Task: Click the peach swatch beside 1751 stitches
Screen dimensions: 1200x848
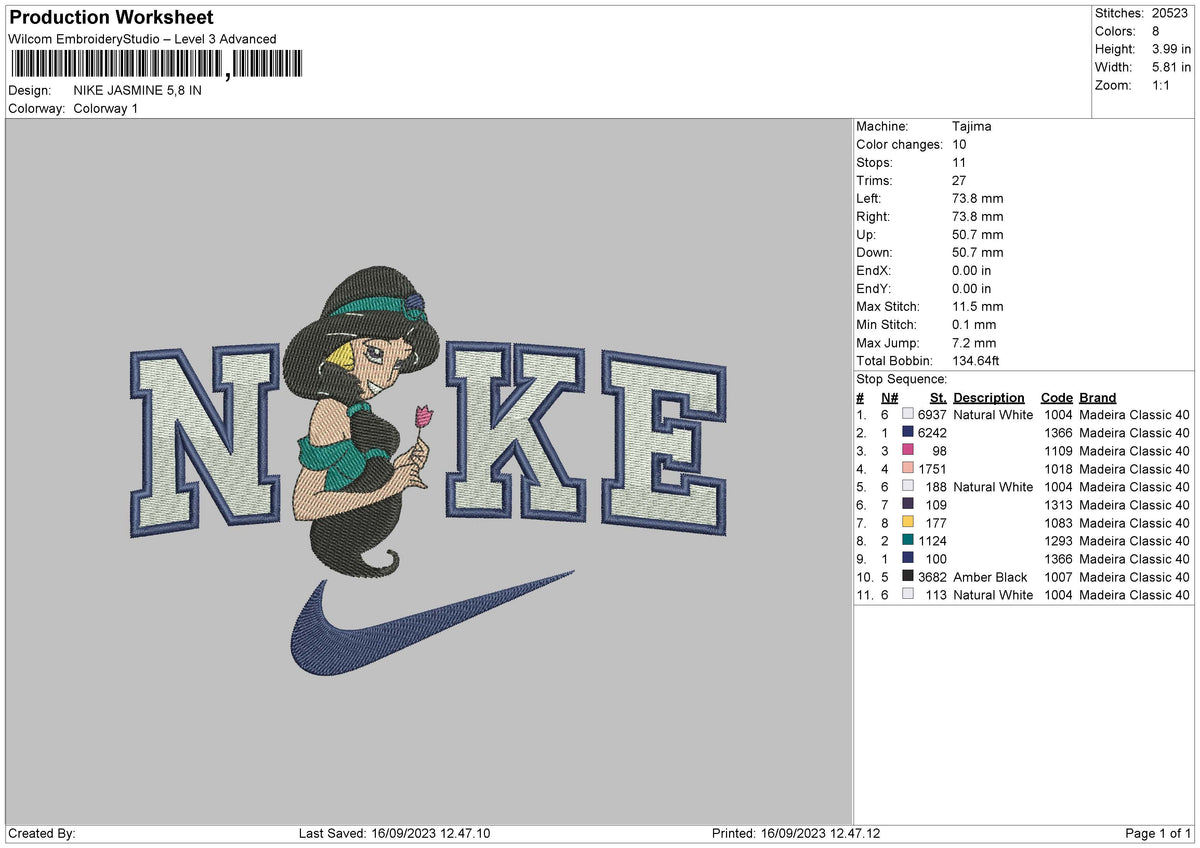Action: coord(908,469)
